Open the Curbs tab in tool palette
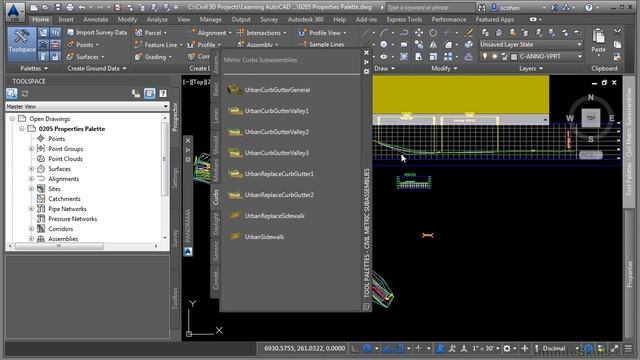The image size is (640, 360). 216,197
